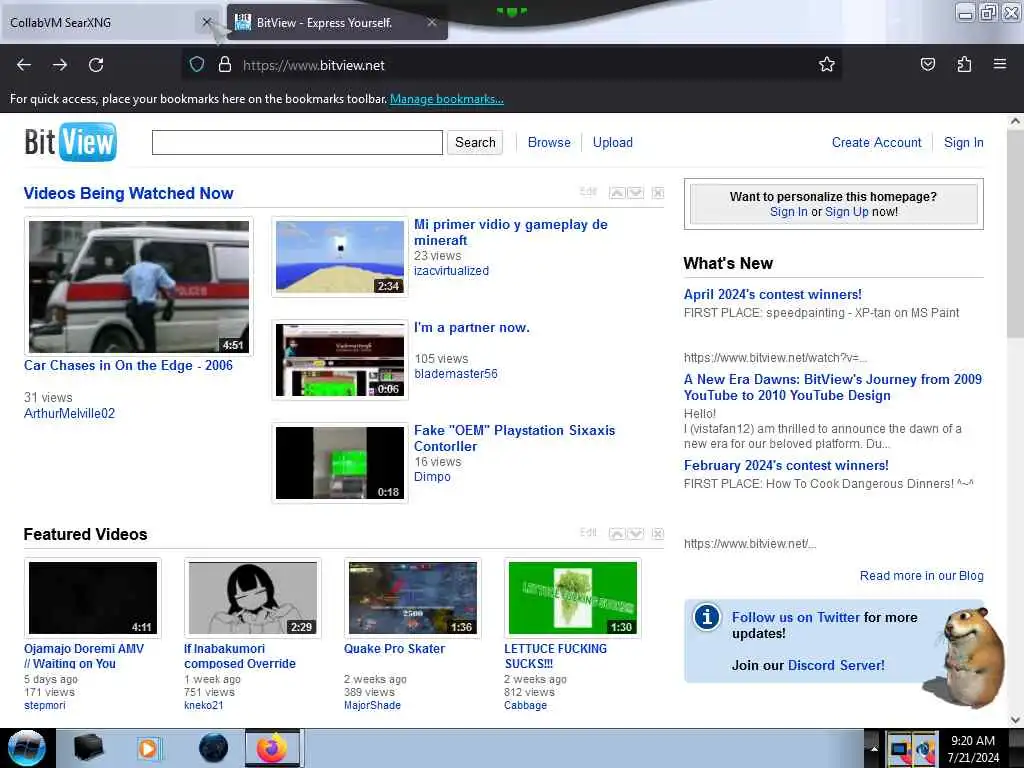Switch to the CollabVM SearXNG tab
1024x768 pixels.
coord(98,22)
